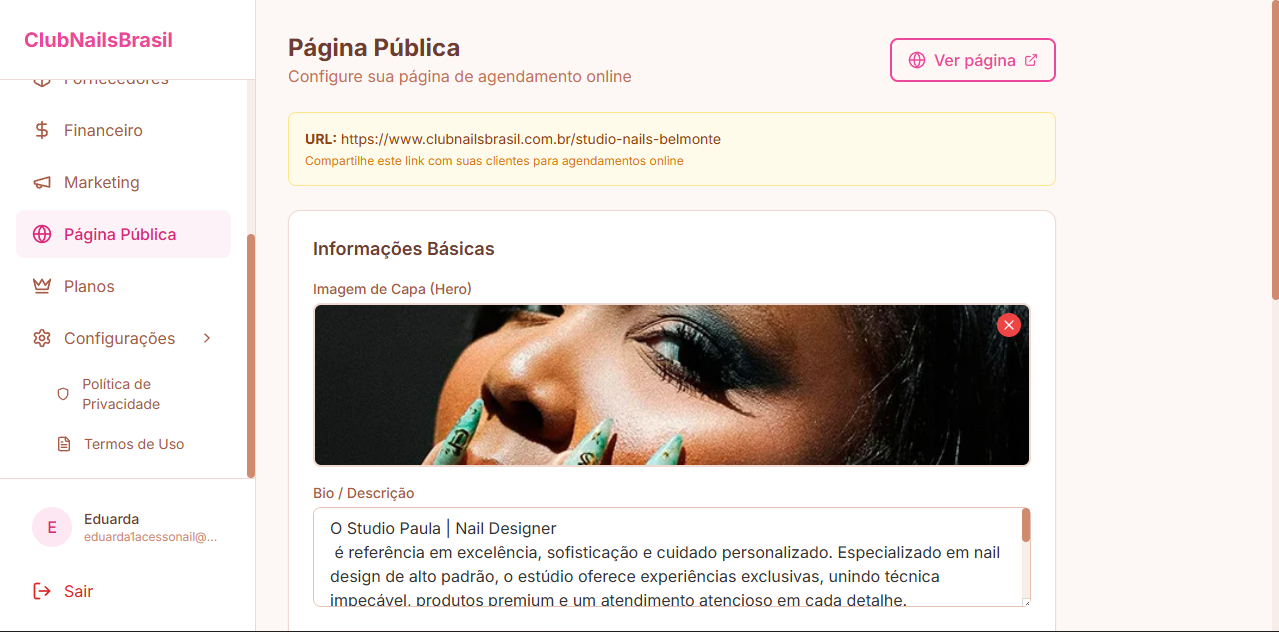Click the globe icon beside Página Pública
1279x632 pixels.
(42, 234)
